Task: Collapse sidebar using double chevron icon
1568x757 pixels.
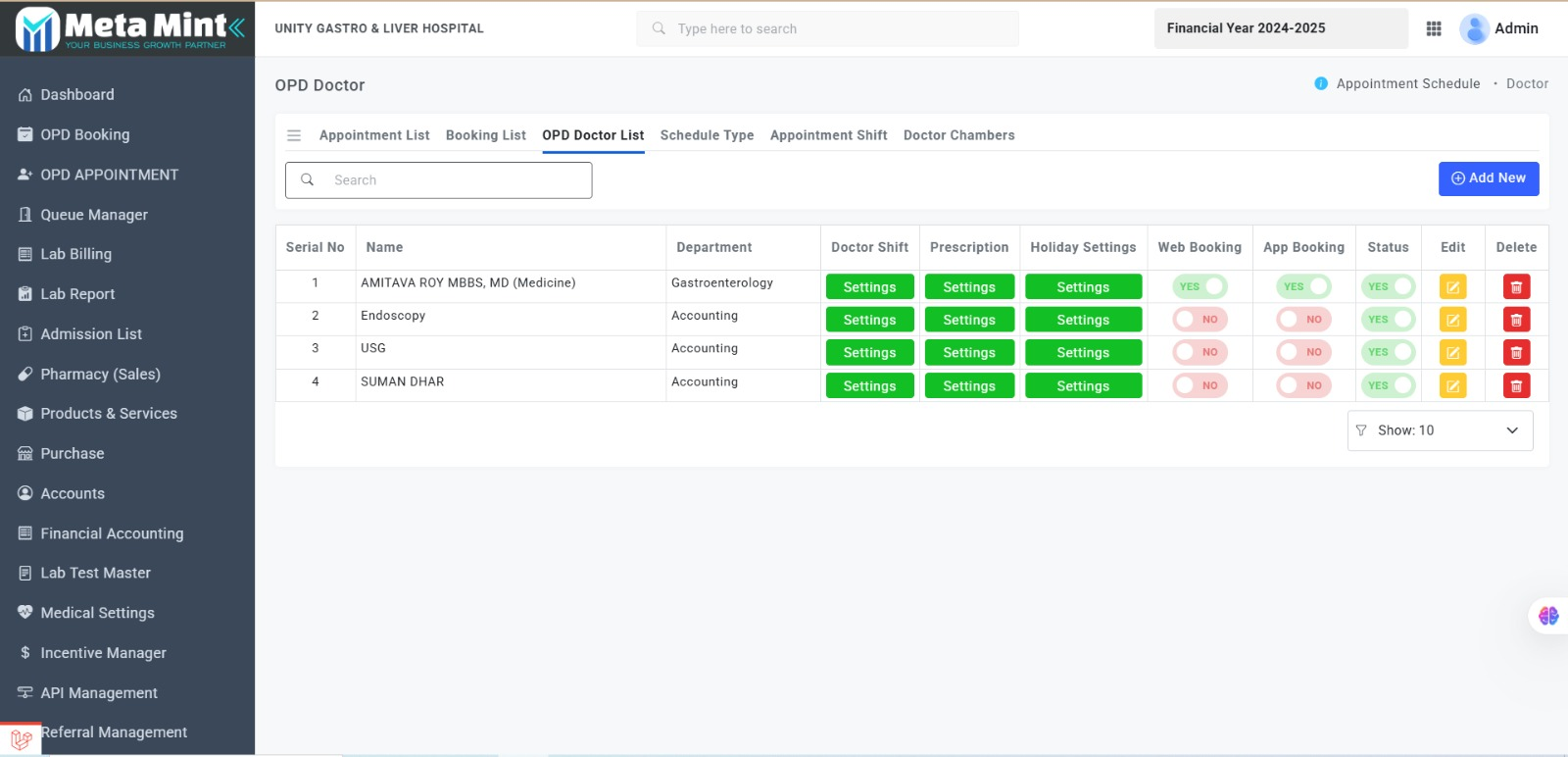Action: tap(237, 27)
